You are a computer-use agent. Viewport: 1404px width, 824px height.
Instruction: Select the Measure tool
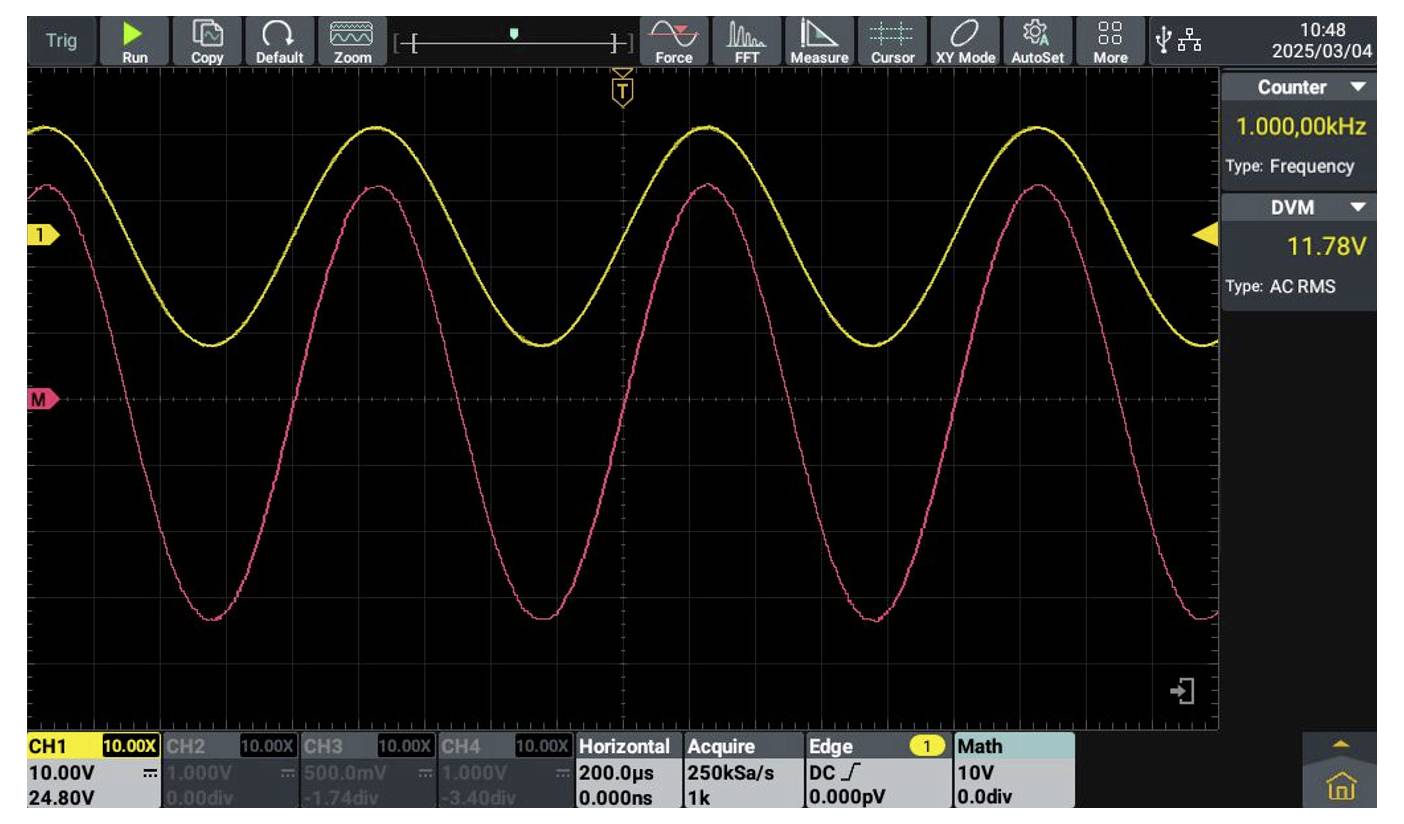813,32
